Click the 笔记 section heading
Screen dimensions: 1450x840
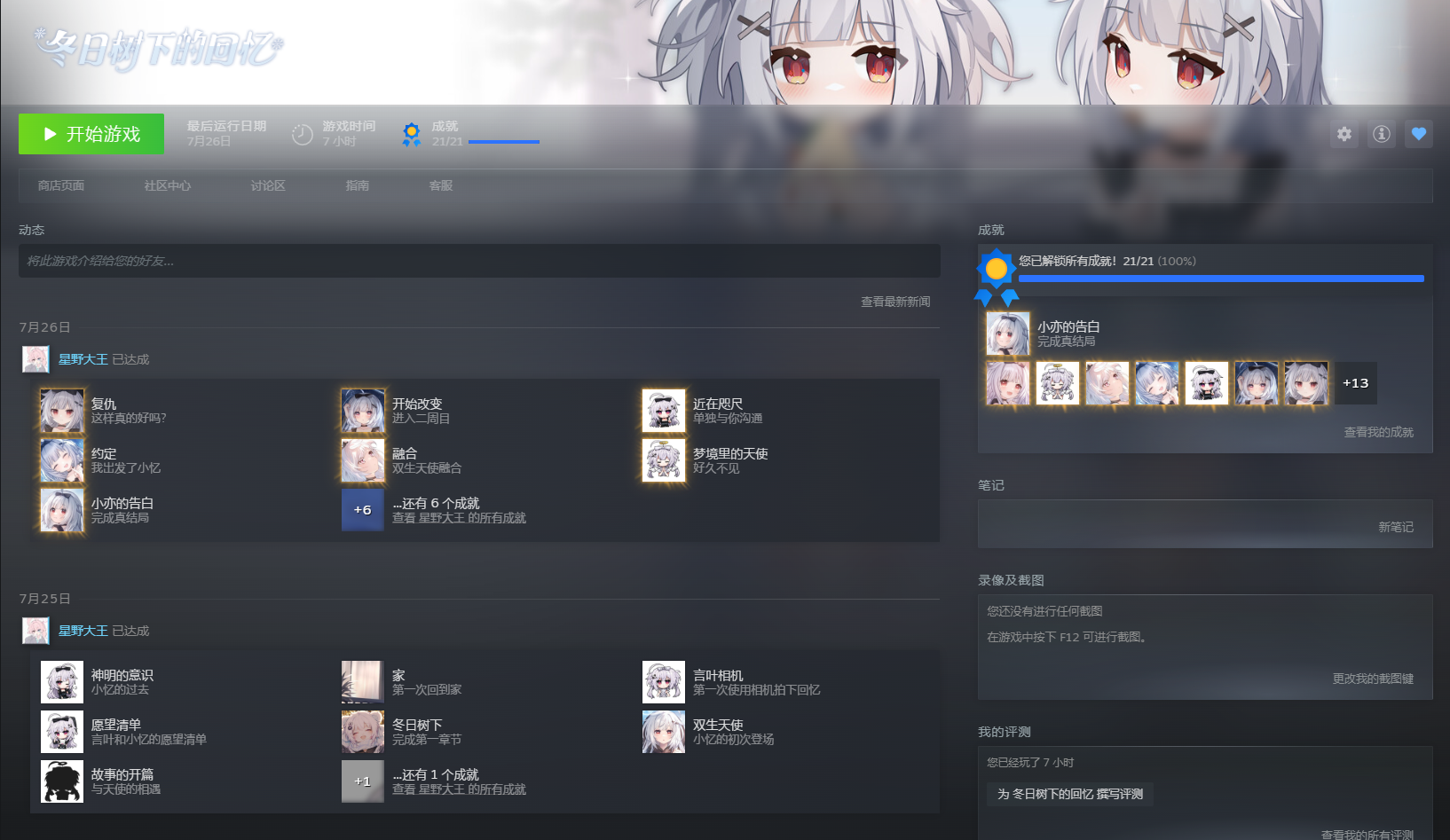(991, 485)
